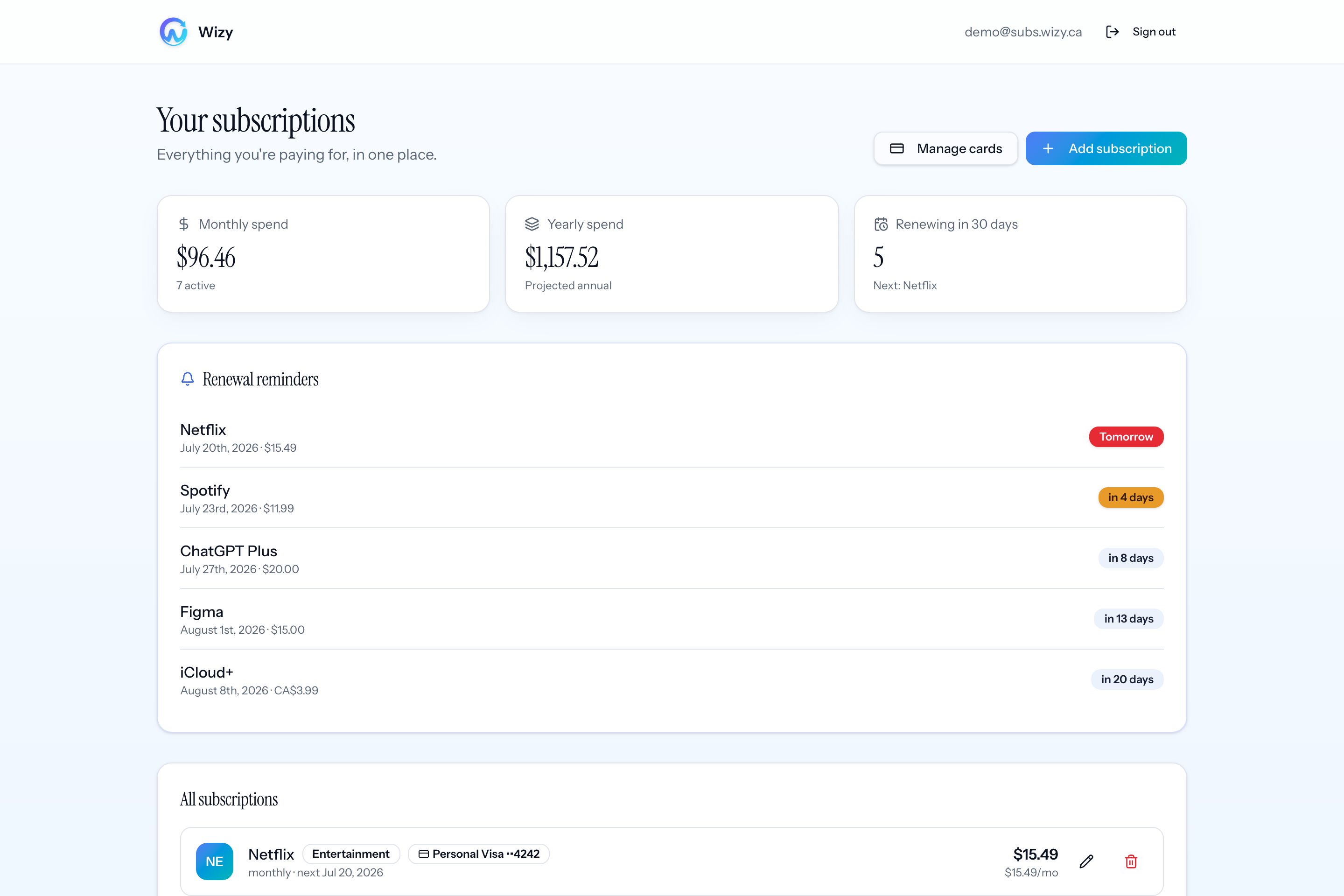
Task: Select the ChatGPT Plus reminder row
Action: pyautogui.click(x=672, y=559)
